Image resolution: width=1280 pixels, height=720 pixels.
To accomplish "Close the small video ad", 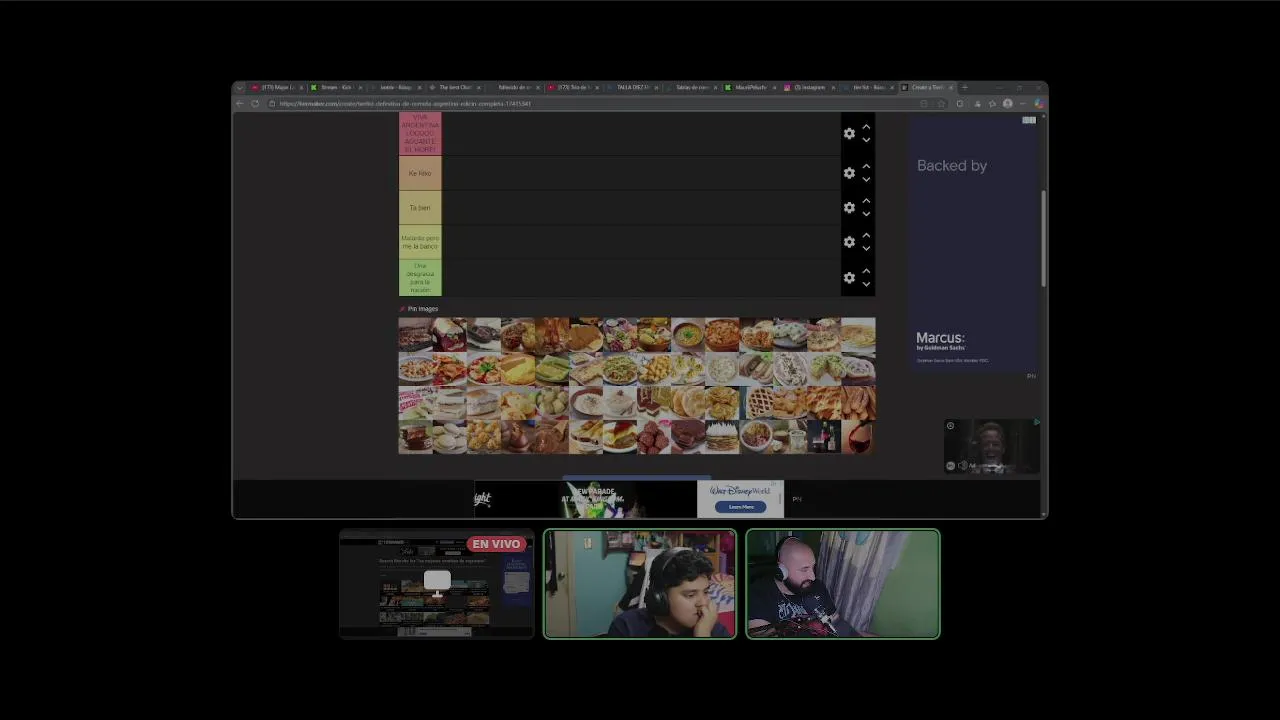I will (x=950, y=426).
